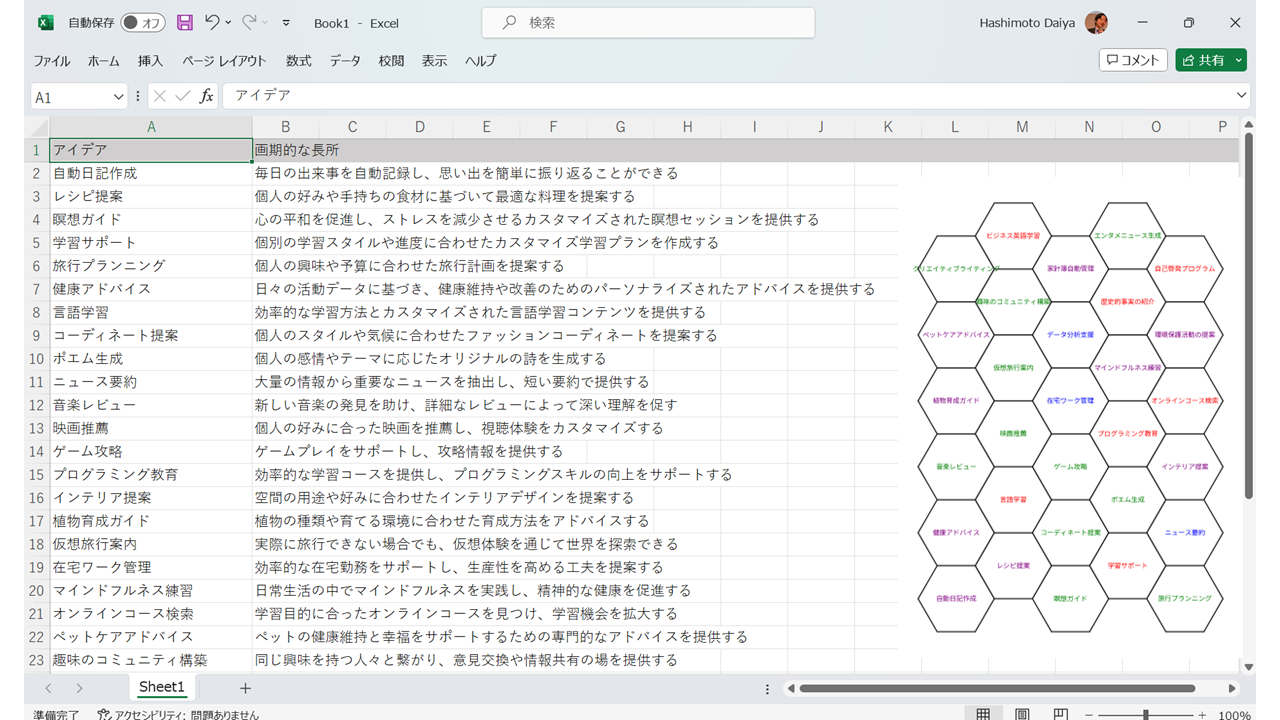
Task: Open the データ ribbon tab
Action: click(345, 61)
